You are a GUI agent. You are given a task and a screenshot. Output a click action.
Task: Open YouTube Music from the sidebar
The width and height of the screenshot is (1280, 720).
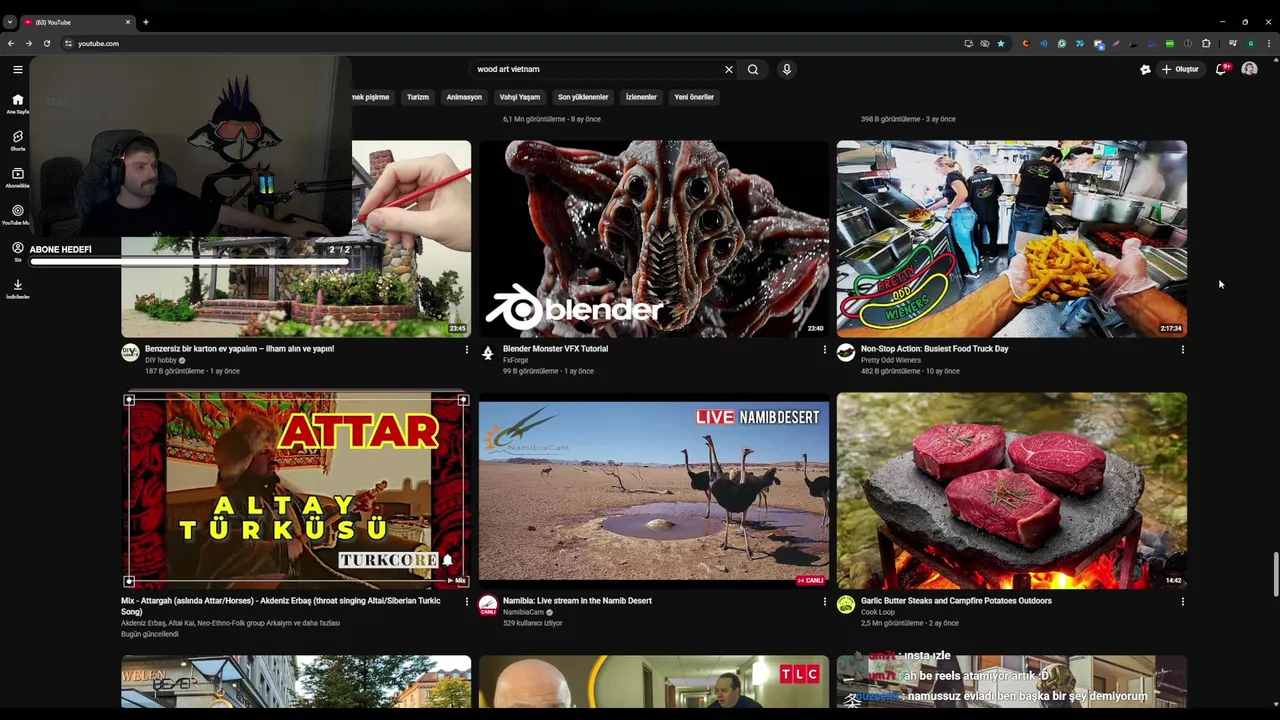click(17, 214)
